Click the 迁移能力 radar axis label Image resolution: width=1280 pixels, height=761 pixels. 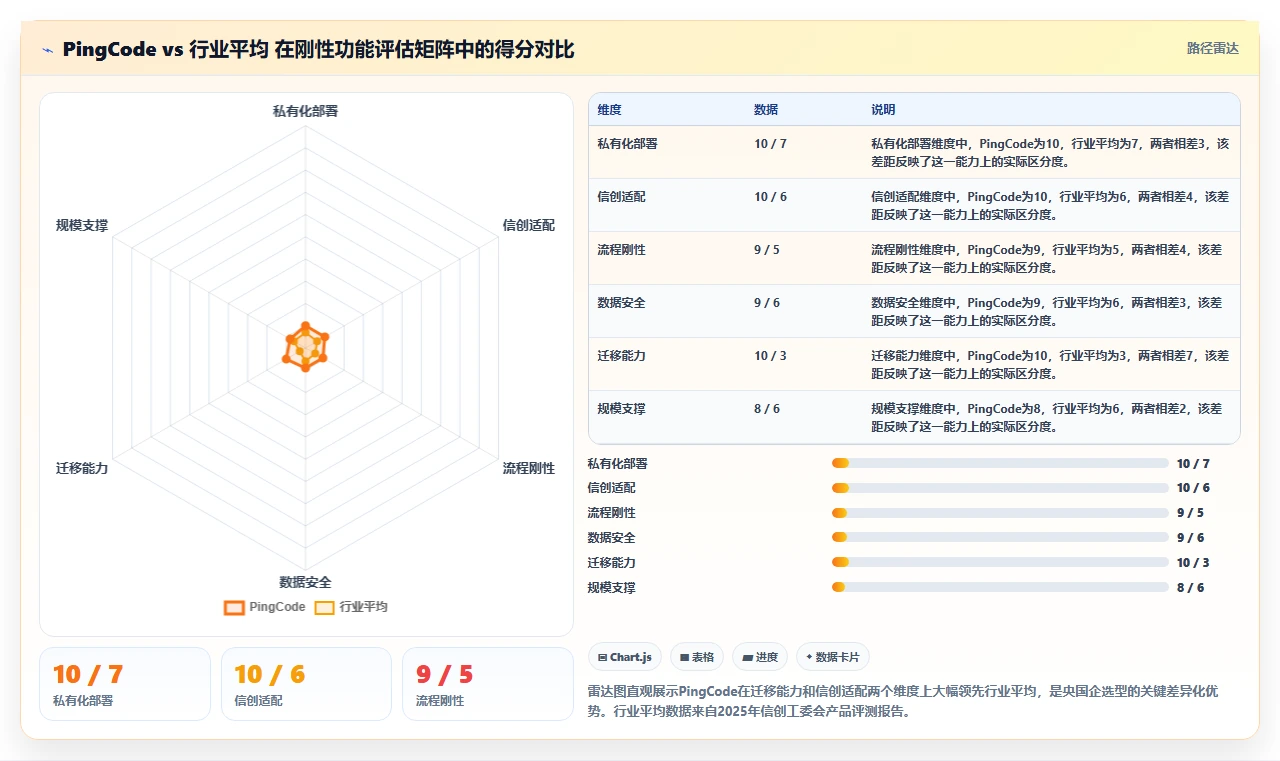point(82,468)
